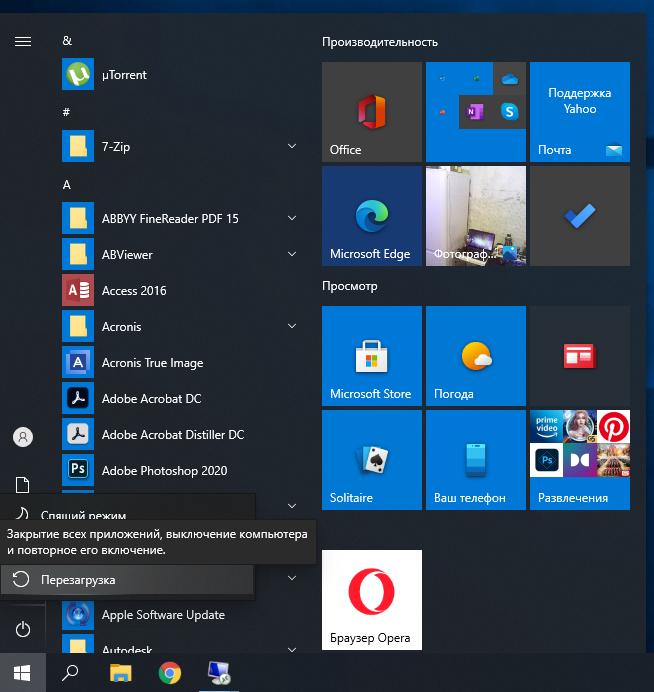Expand the ABBYY FineReader PDF 15 folder
The width and height of the screenshot is (654, 692).
click(x=292, y=219)
